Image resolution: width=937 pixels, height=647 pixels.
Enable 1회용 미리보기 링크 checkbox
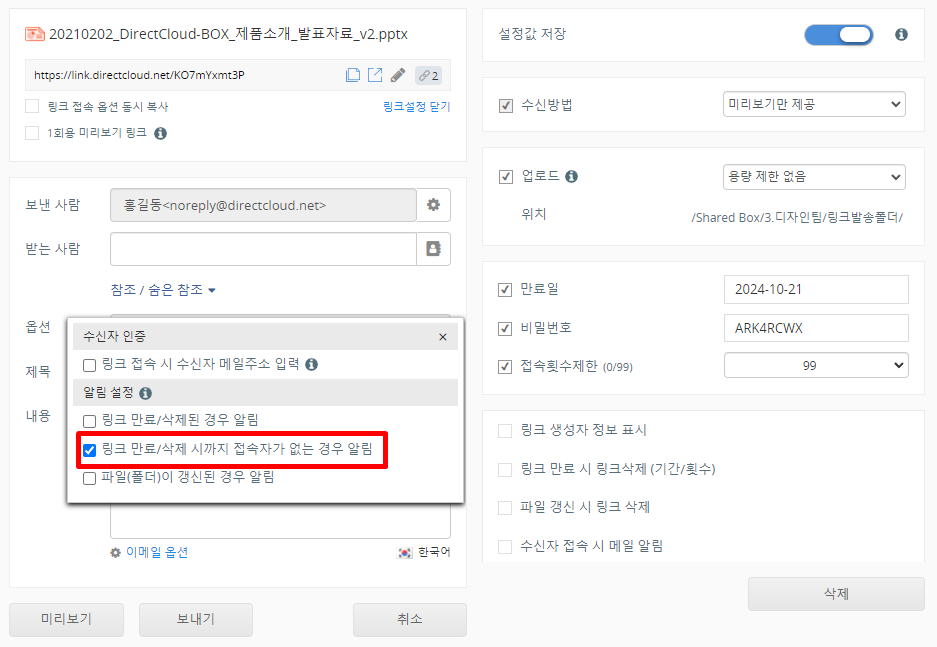pos(32,132)
